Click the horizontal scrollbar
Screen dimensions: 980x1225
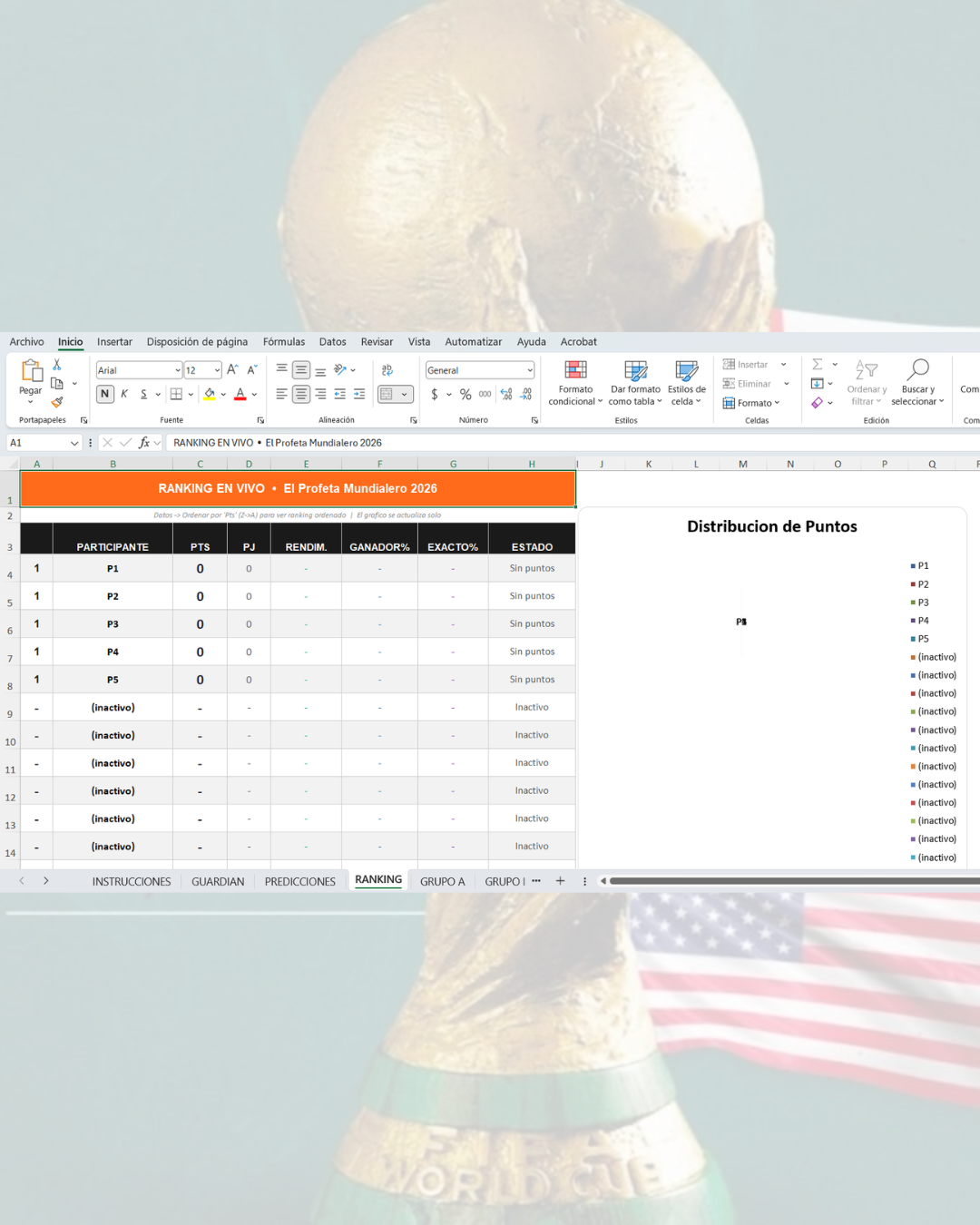[x=794, y=881]
